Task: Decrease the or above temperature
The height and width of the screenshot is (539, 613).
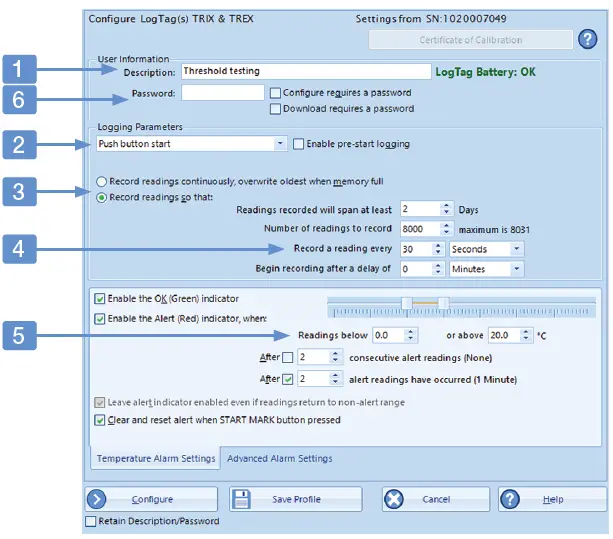Action: [526, 338]
